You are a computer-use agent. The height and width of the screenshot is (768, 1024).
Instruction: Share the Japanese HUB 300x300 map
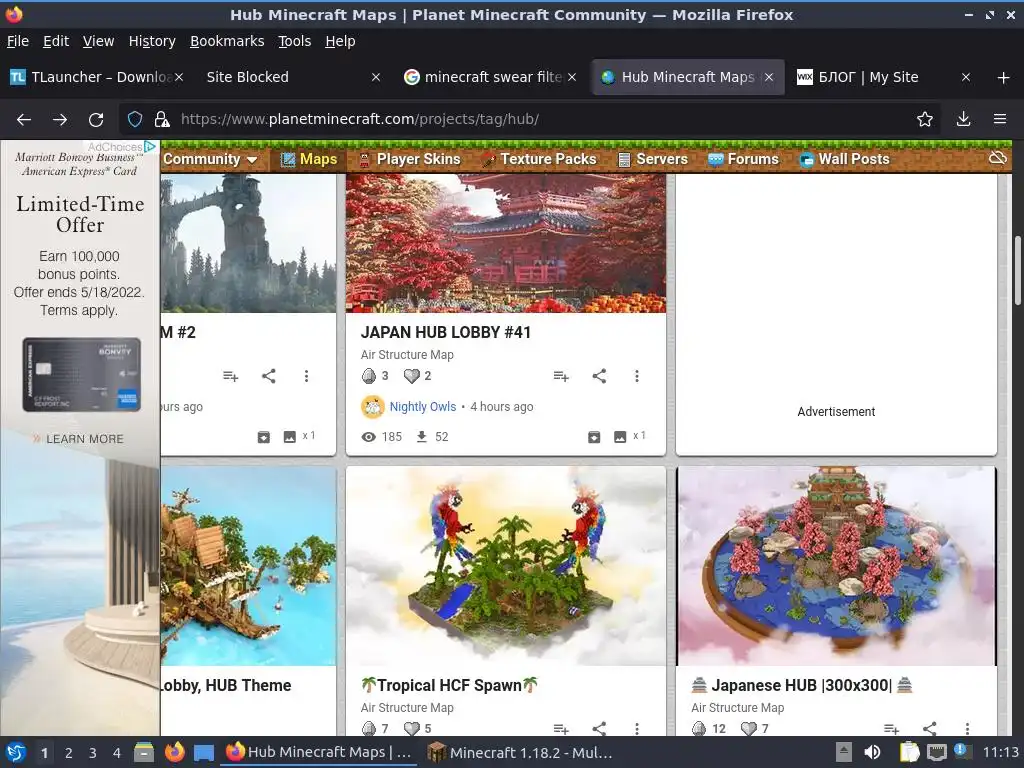click(929, 728)
